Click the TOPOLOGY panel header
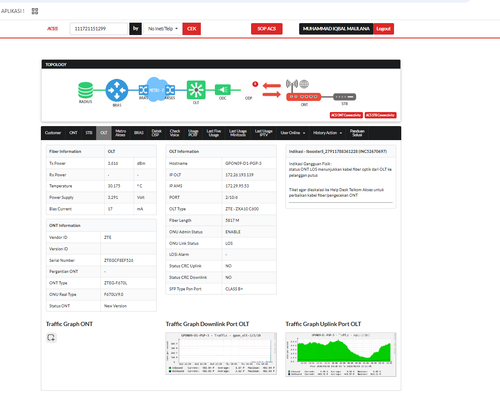The image size is (500, 393). 221,64
